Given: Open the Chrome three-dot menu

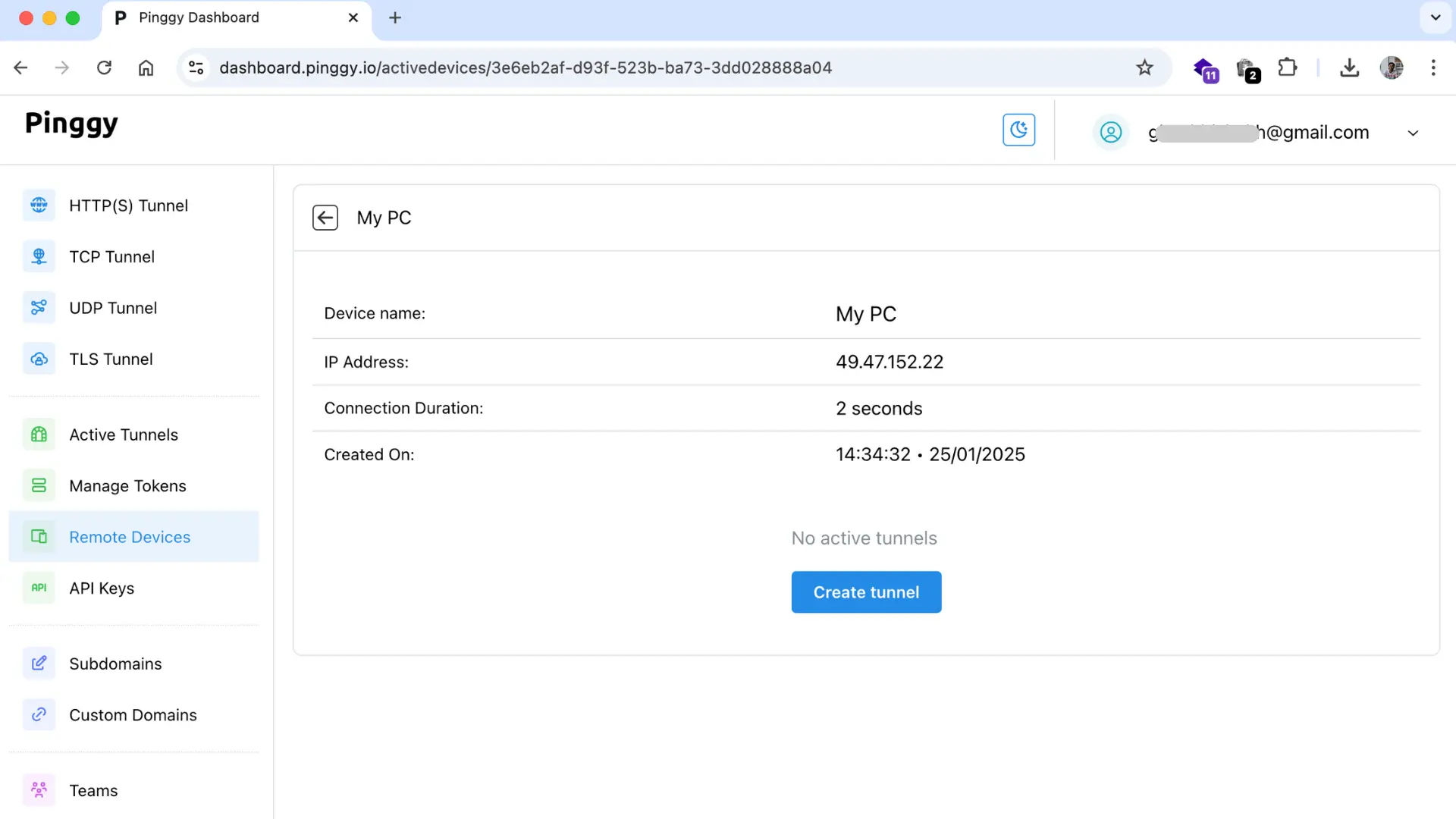Looking at the screenshot, I should tap(1433, 67).
